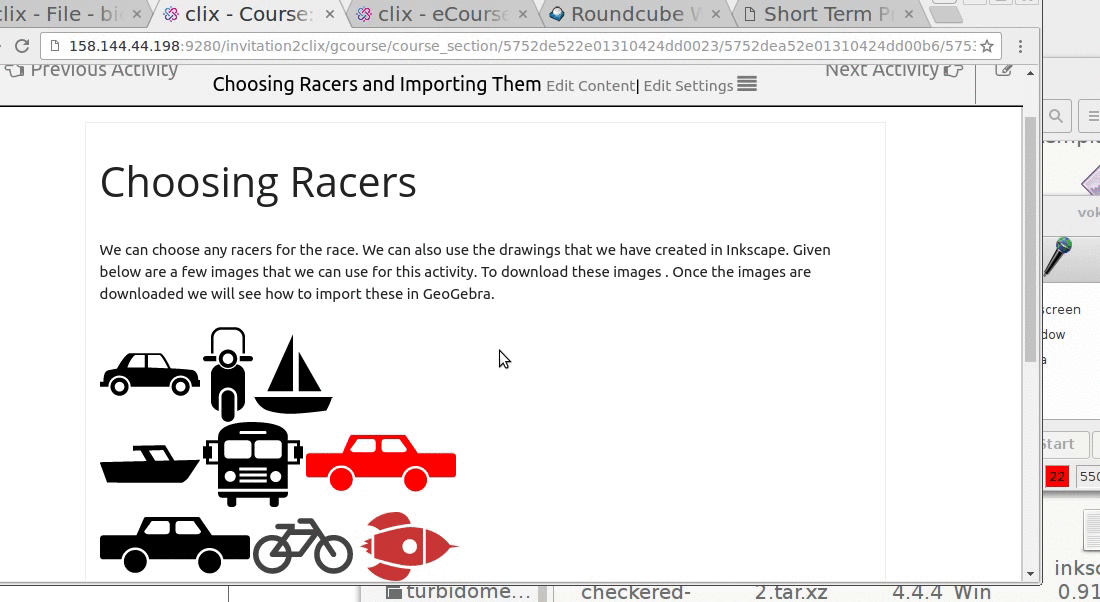Screen dimensions: 1100x602
Task: Click the sailboat racer image
Action: click(293, 376)
